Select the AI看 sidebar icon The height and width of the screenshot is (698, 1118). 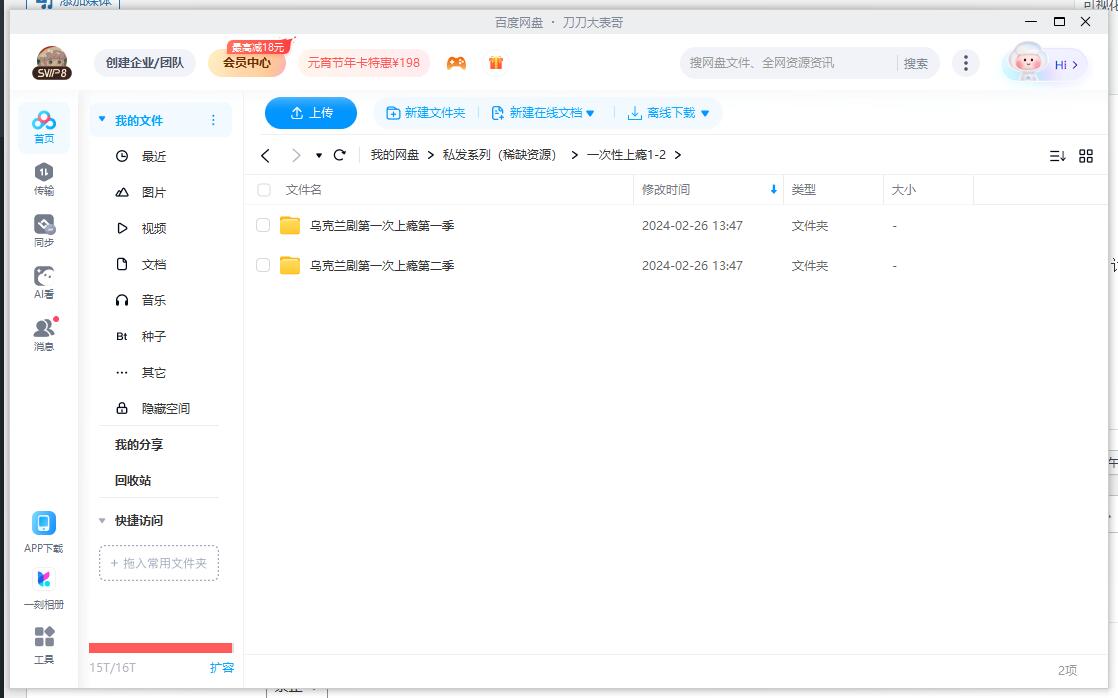(x=43, y=279)
